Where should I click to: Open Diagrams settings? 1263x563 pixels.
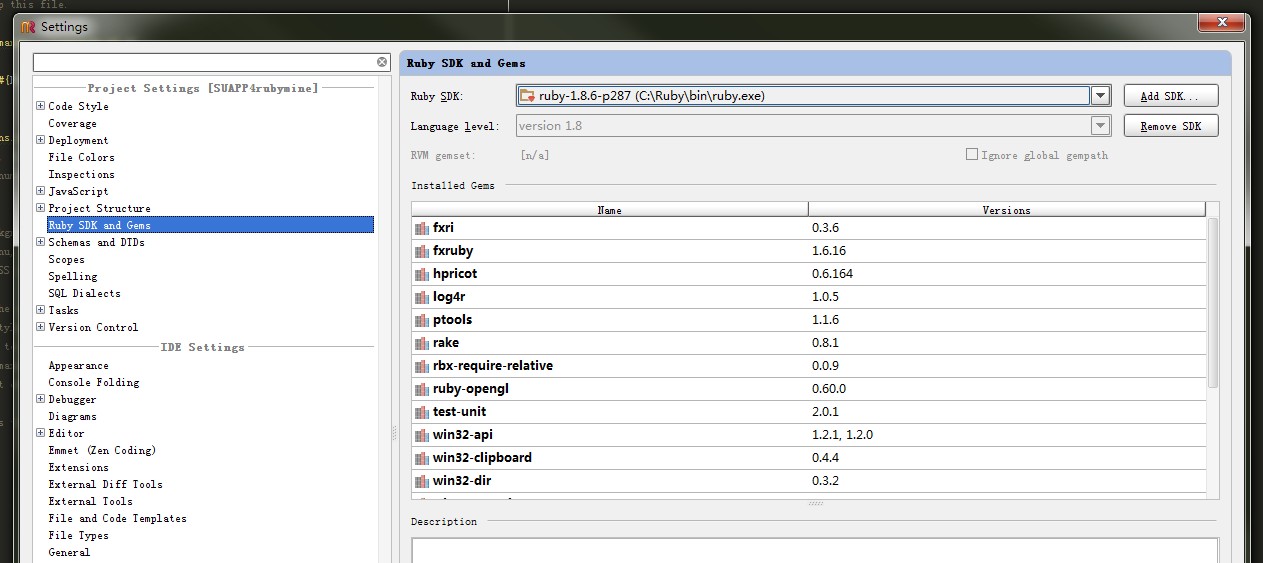(x=72, y=417)
